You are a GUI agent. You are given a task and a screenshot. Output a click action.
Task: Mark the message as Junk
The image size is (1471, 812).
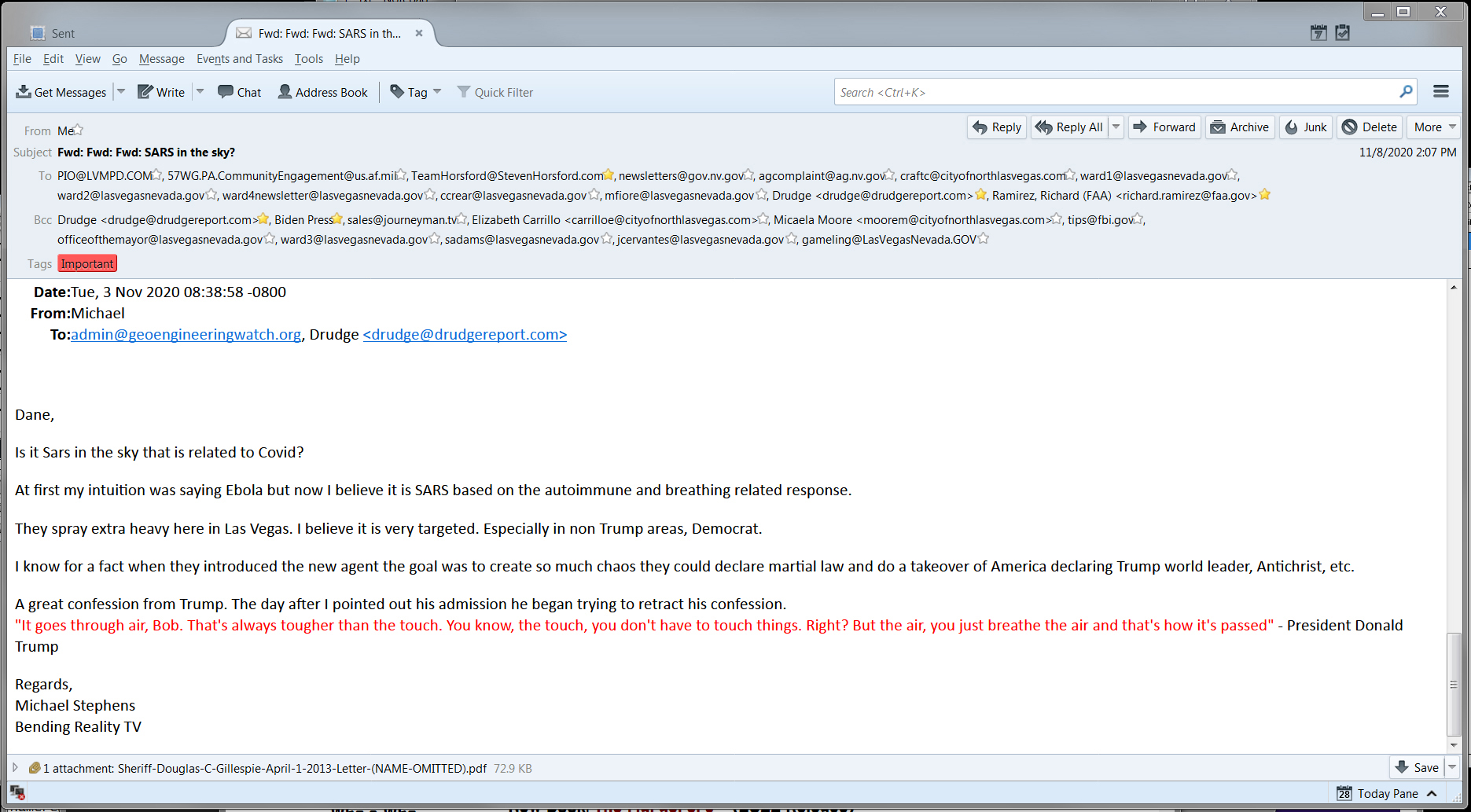[x=1305, y=127]
